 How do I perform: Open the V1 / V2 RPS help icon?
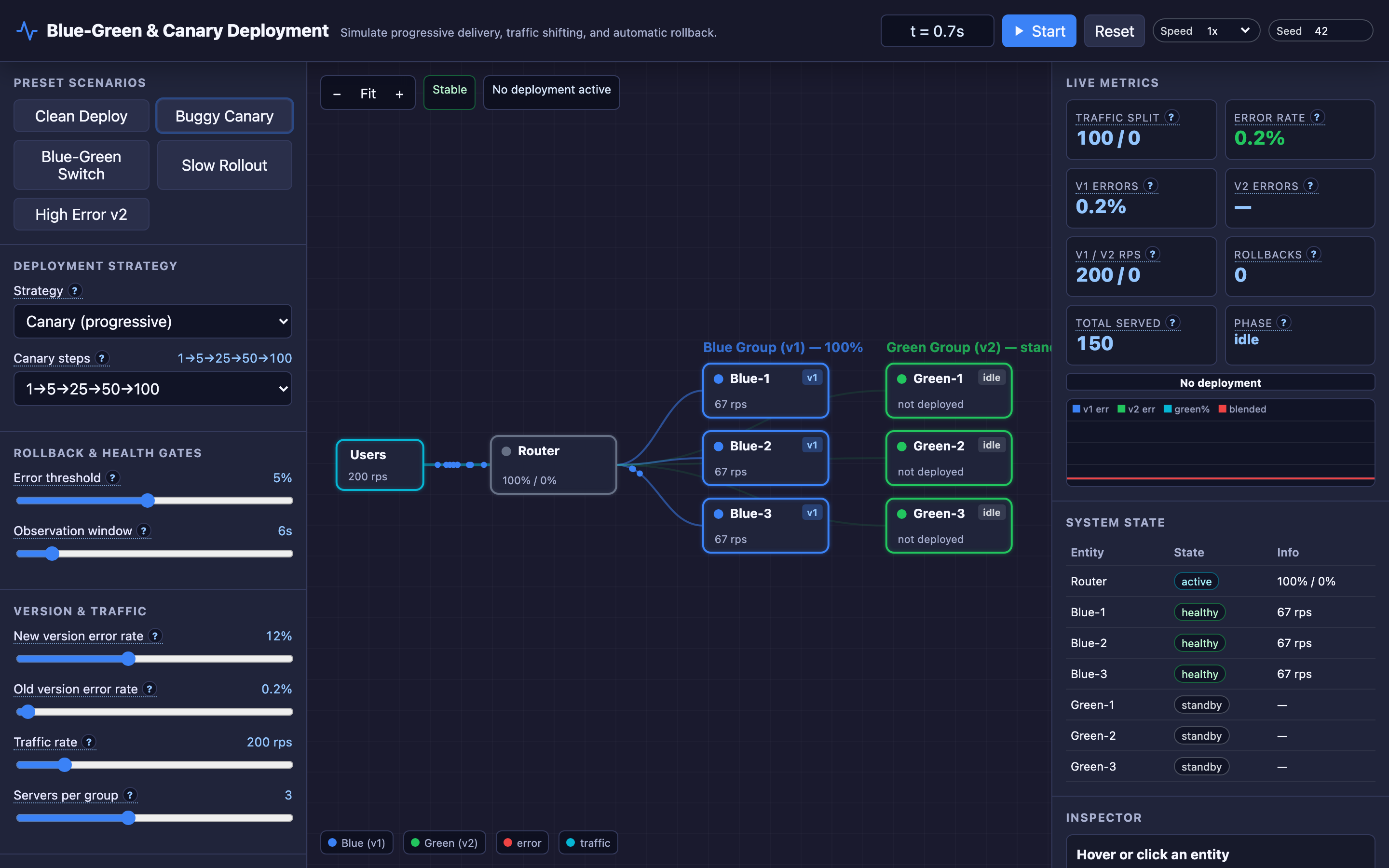(1153, 254)
